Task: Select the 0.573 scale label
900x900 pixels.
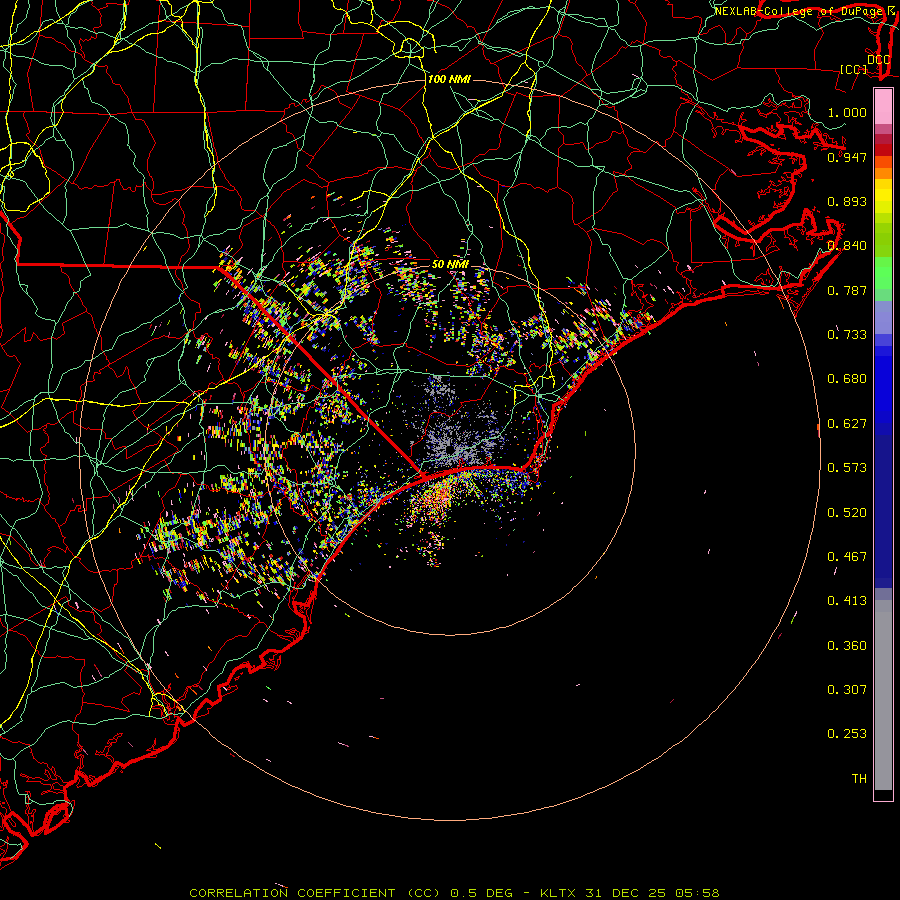Action: click(x=847, y=467)
